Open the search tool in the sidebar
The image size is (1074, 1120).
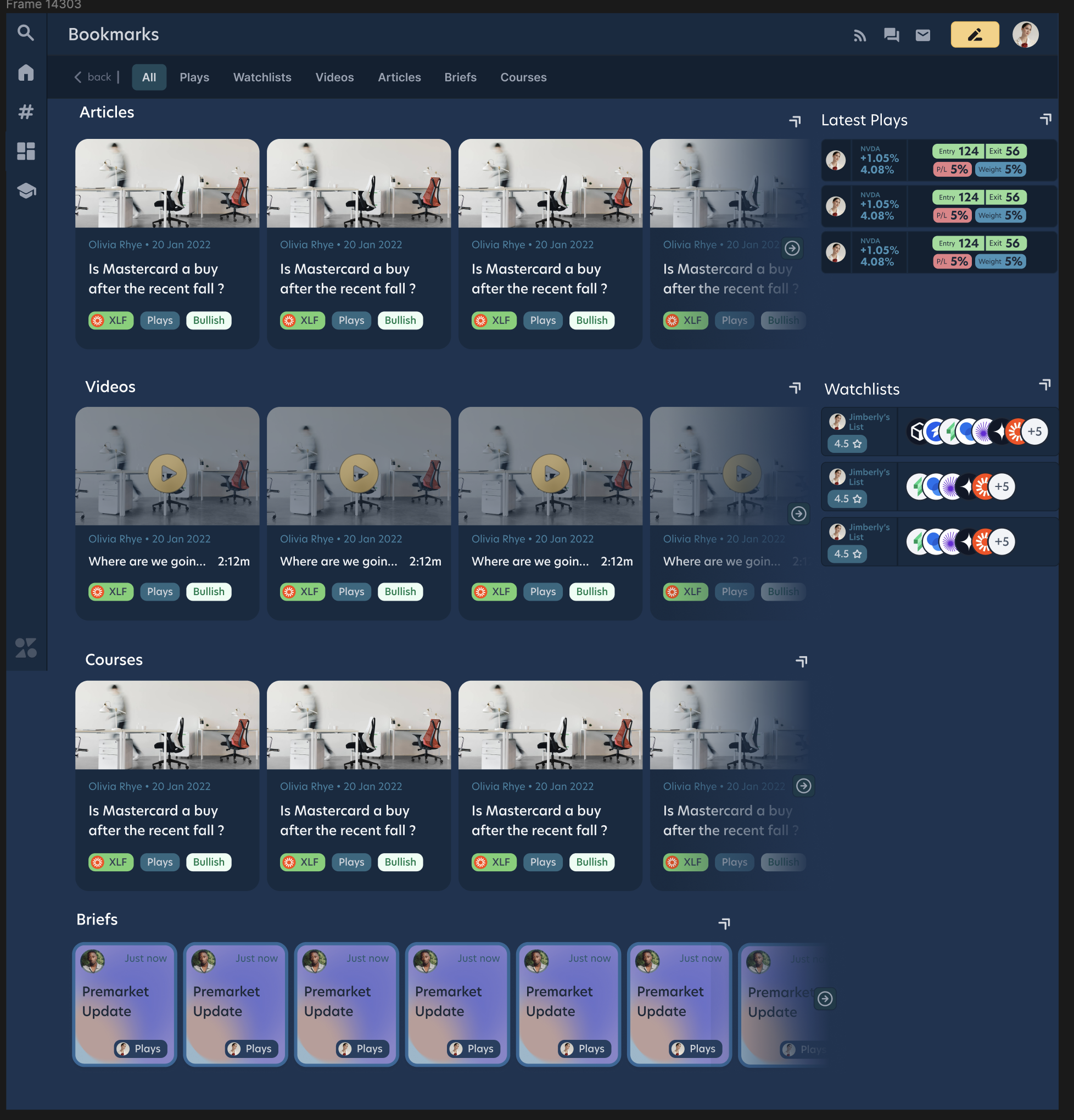coord(26,33)
